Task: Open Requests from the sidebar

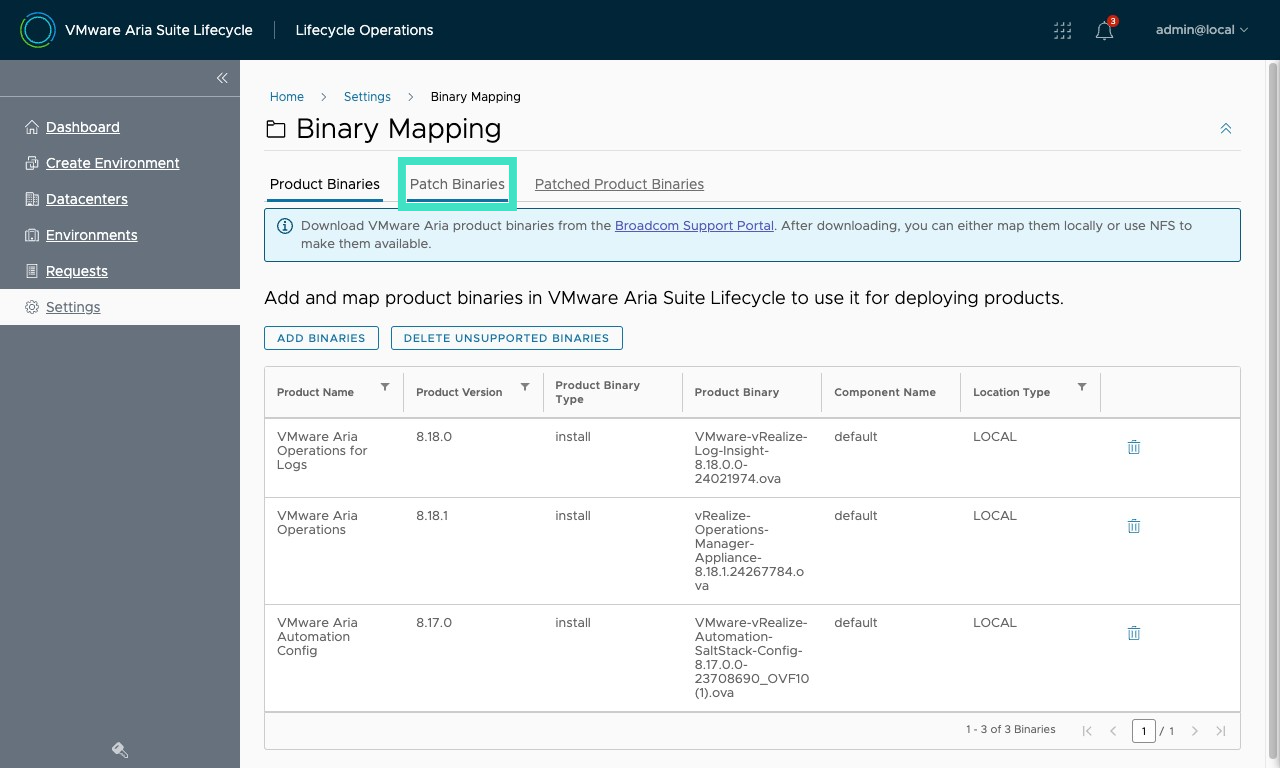Action: click(x=77, y=271)
